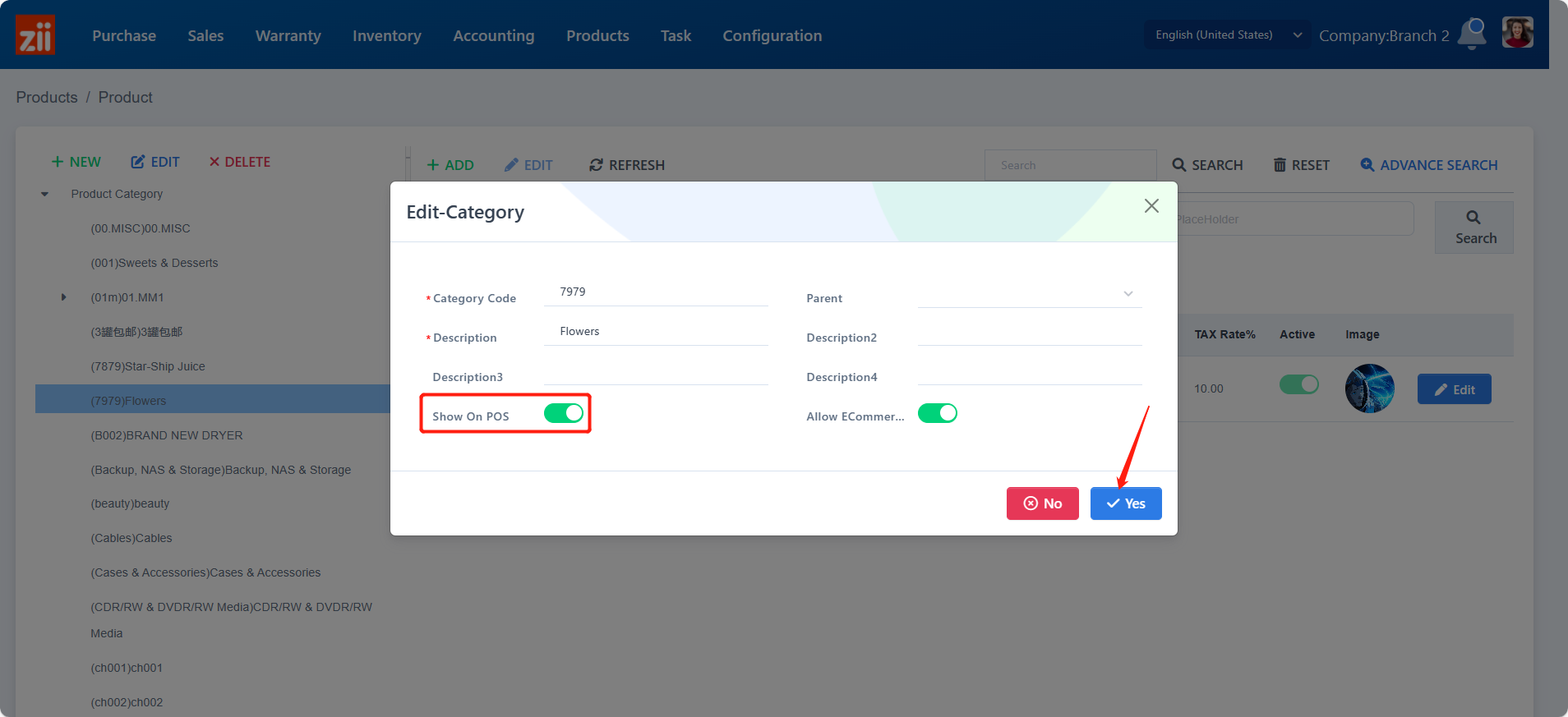Open the Parent dropdown
The height and width of the screenshot is (717, 1568).
click(1029, 294)
